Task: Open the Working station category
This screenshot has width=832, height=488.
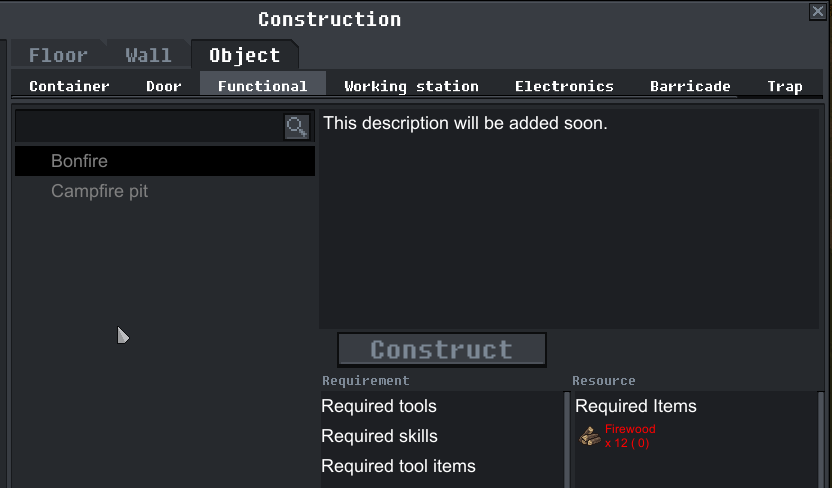Action: pyautogui.click(x=411, y=86)
